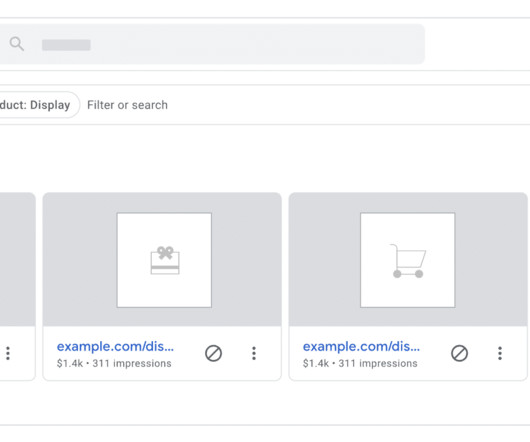Open example.com/dis... link on gift card
The image size is (530, 442).
115,346
